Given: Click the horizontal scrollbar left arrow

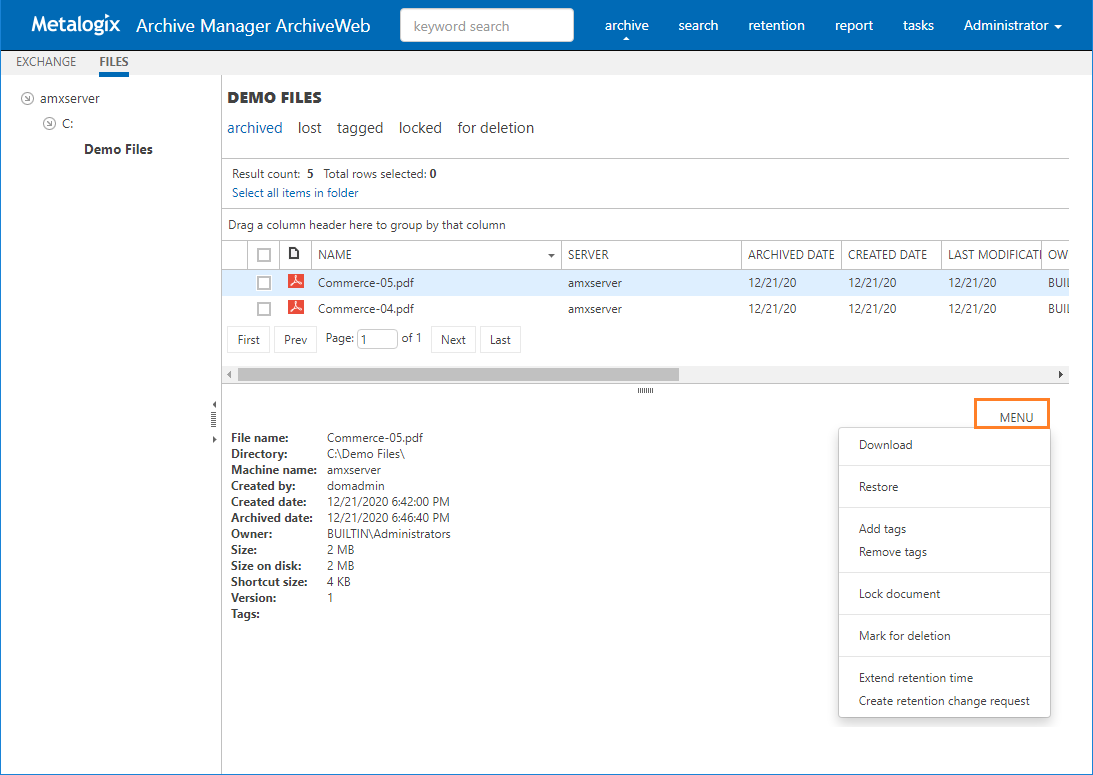Looking at the screenshot, I should pos(230,374).
